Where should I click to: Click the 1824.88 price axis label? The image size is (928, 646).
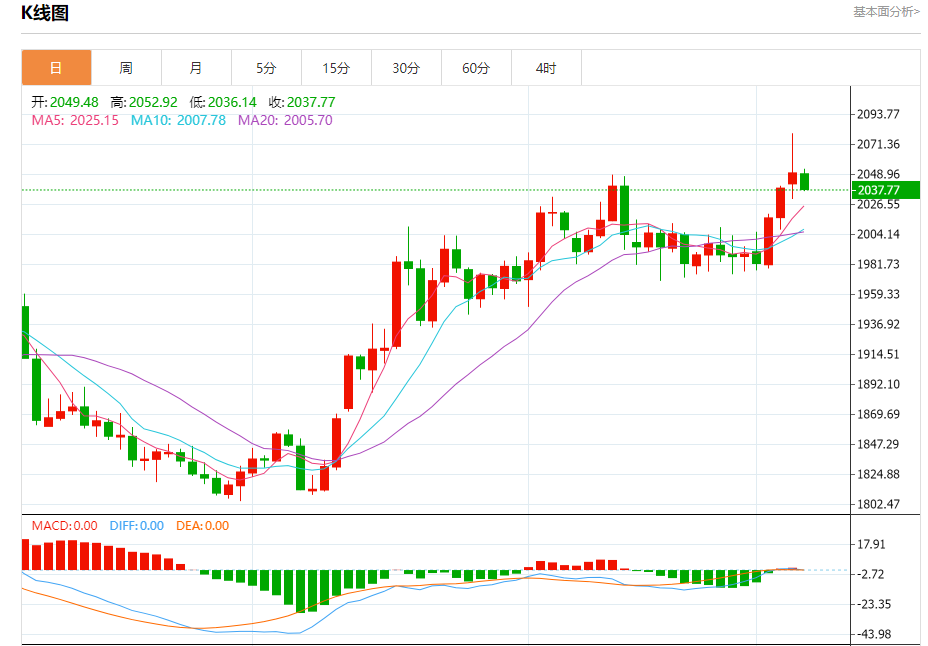click(x=878, y=474)
